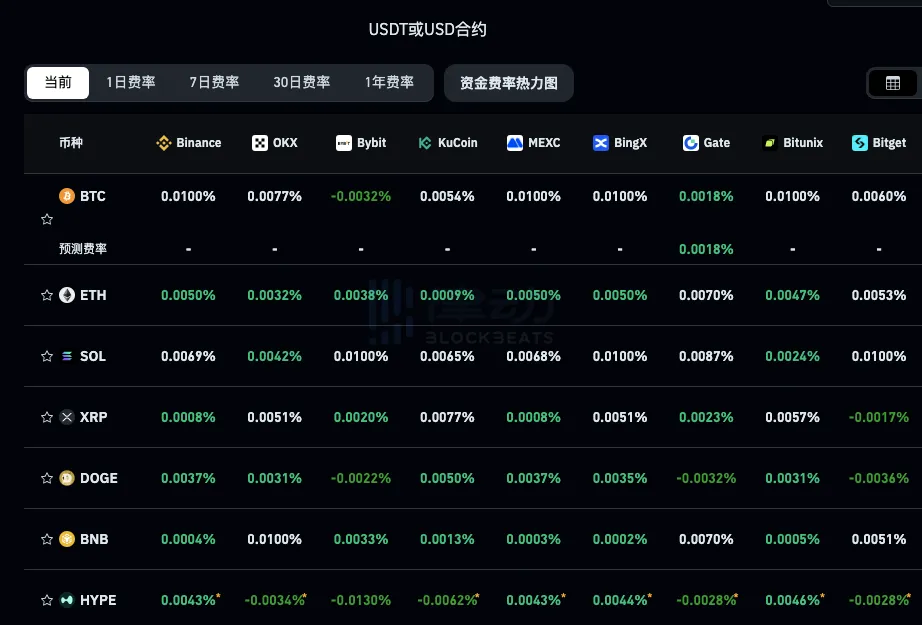This screenshot has height=625, width=922.
Task: Open the HYPE coin name link
Action: pos(98,600)
